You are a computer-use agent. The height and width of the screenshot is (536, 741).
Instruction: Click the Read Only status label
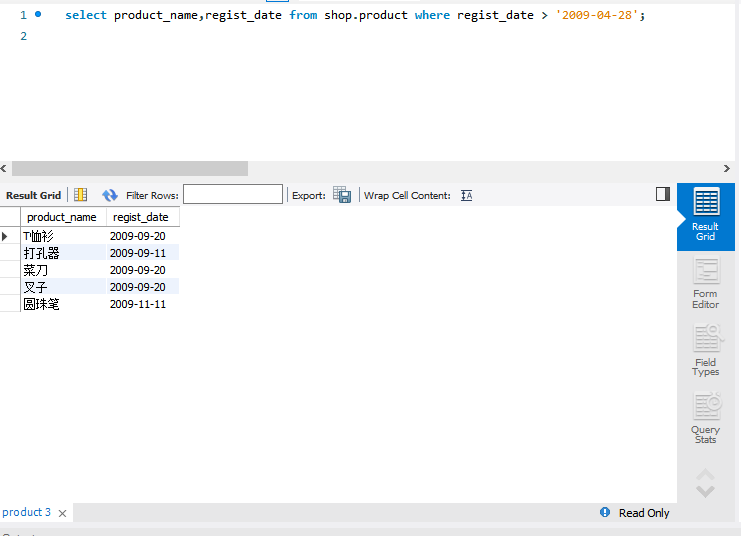tap(644, 513)
